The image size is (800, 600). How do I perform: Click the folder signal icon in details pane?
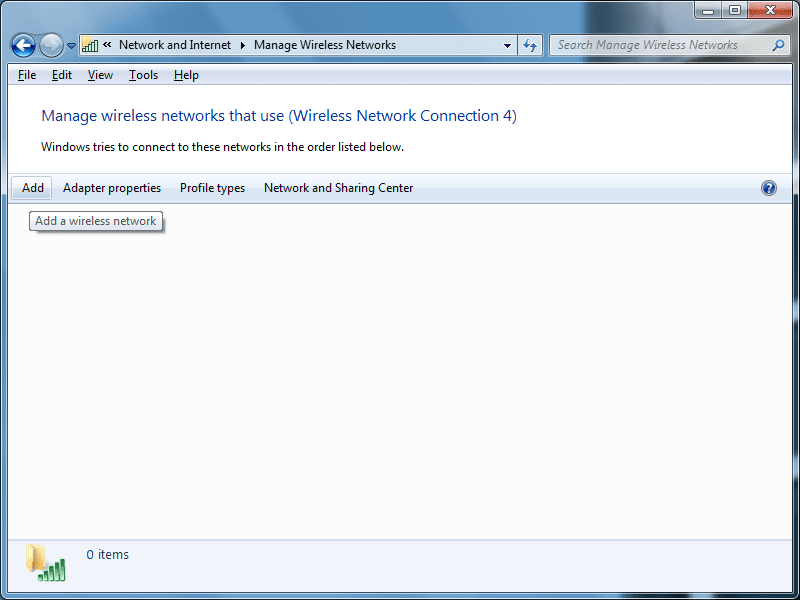(45, 563)
